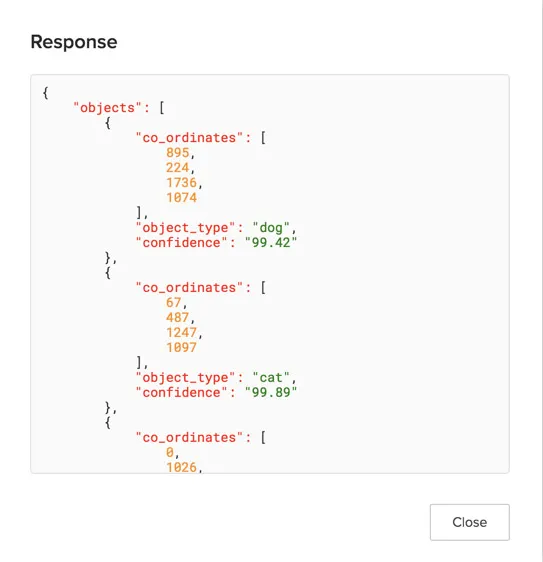This screenshot has width=543, height=562.
Task: Select the coordinate value 487
Action: [x=177, y=318]
